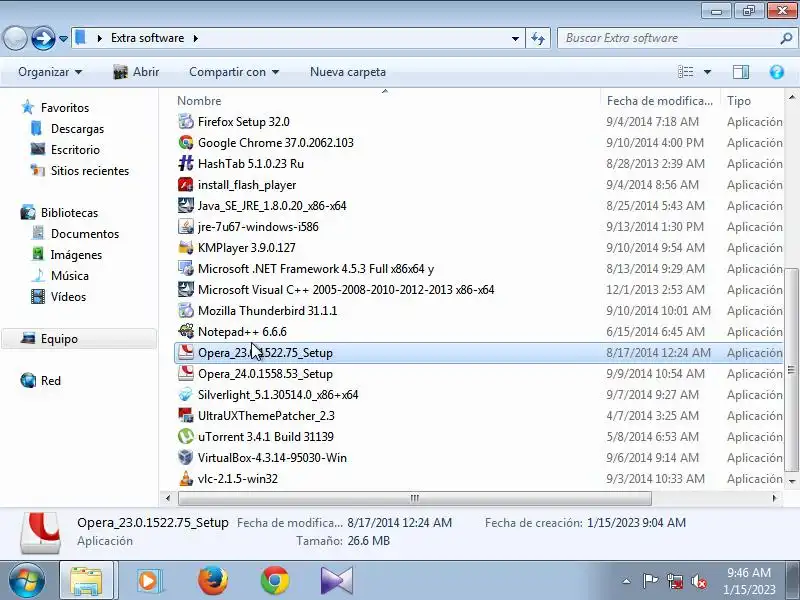800x600 pixels.
Task: Open Visual Studio taskbar icon
Action: 337,580
